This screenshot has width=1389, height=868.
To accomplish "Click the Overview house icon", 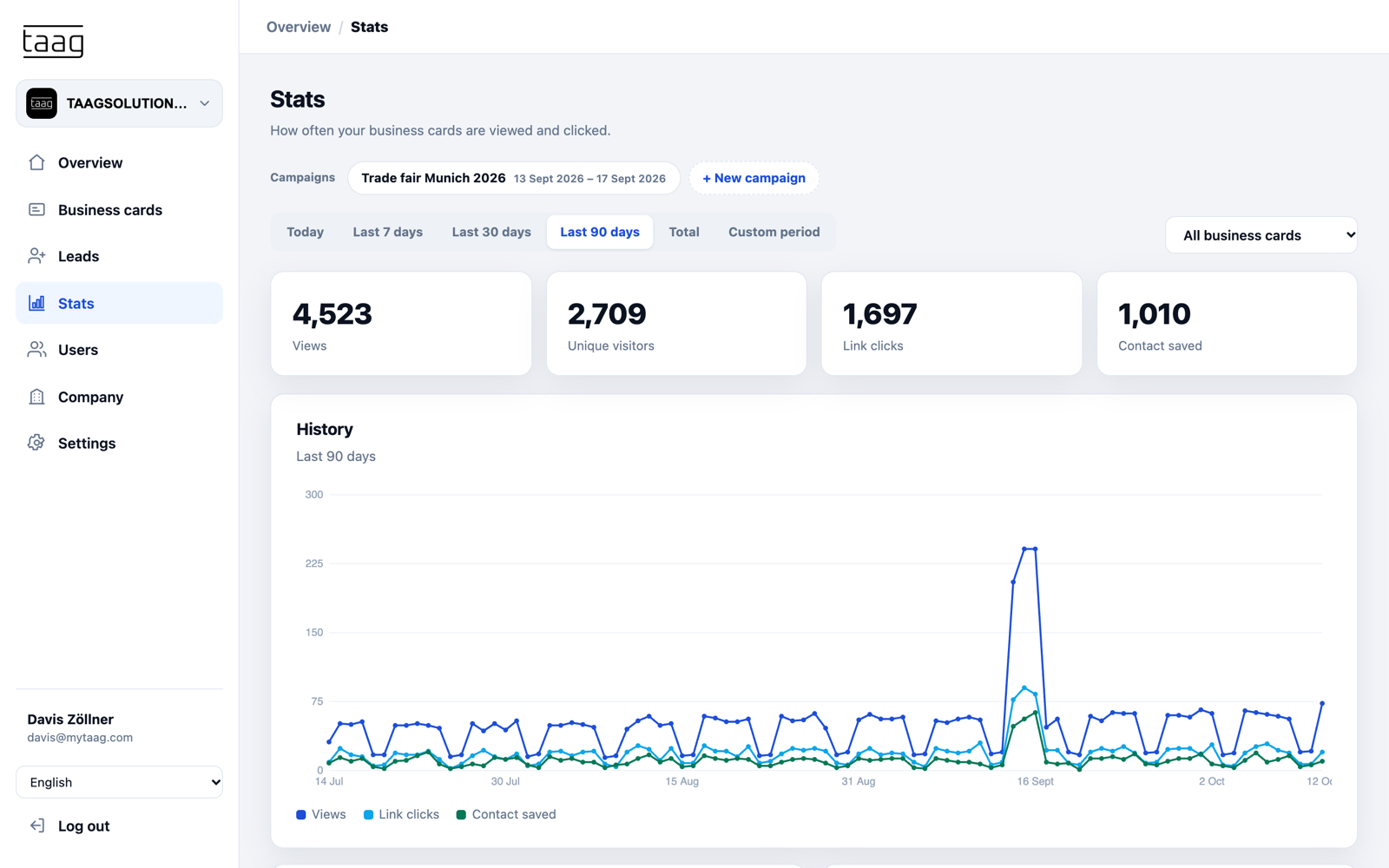I will [x=36, y=162].
